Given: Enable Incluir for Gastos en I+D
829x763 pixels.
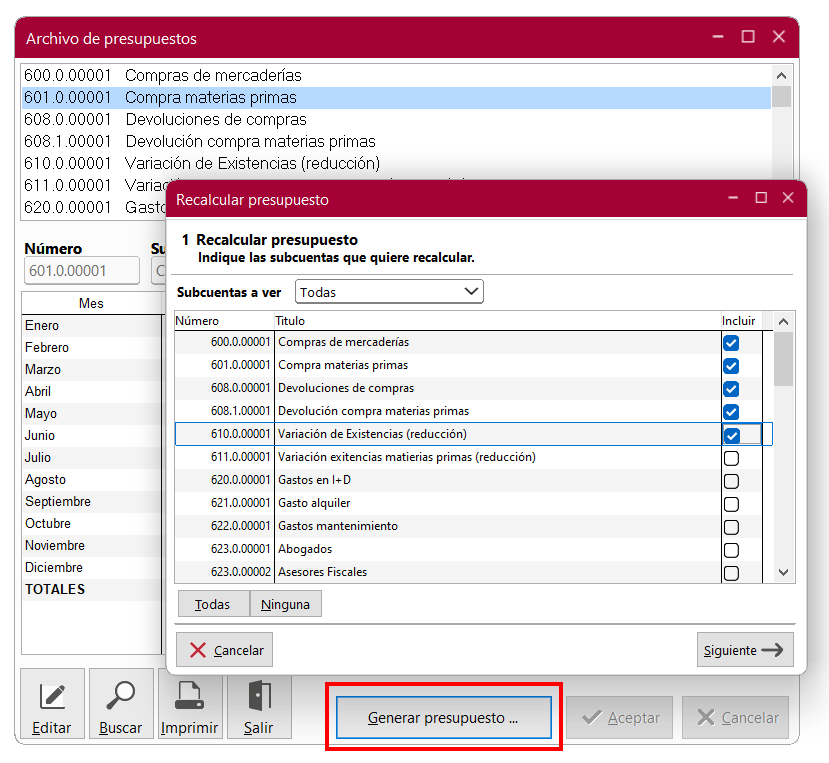Looking at the screenshot, I should pyautogui.click(x=731, y=481).
